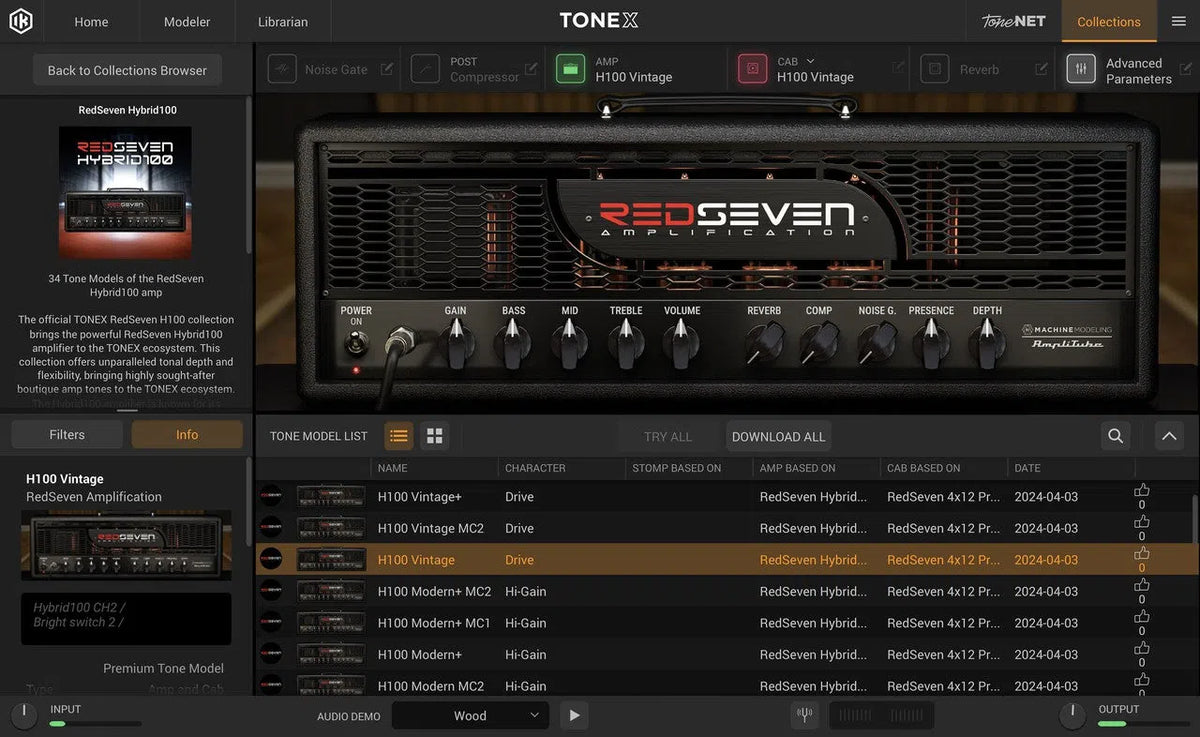Switch to the Collections tab
The width and height of the screenshot is (1200, 737).
(x=1108, y=21)
